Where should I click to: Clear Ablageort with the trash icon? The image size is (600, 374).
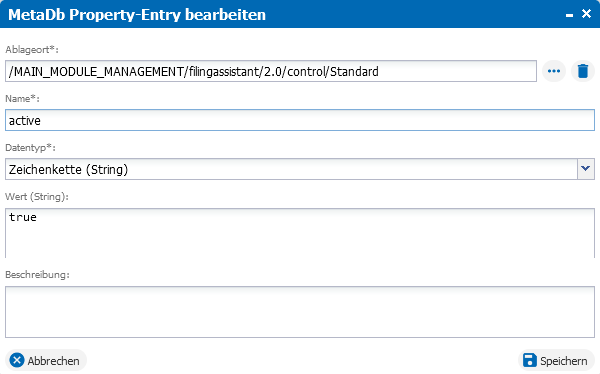point(583,71)
